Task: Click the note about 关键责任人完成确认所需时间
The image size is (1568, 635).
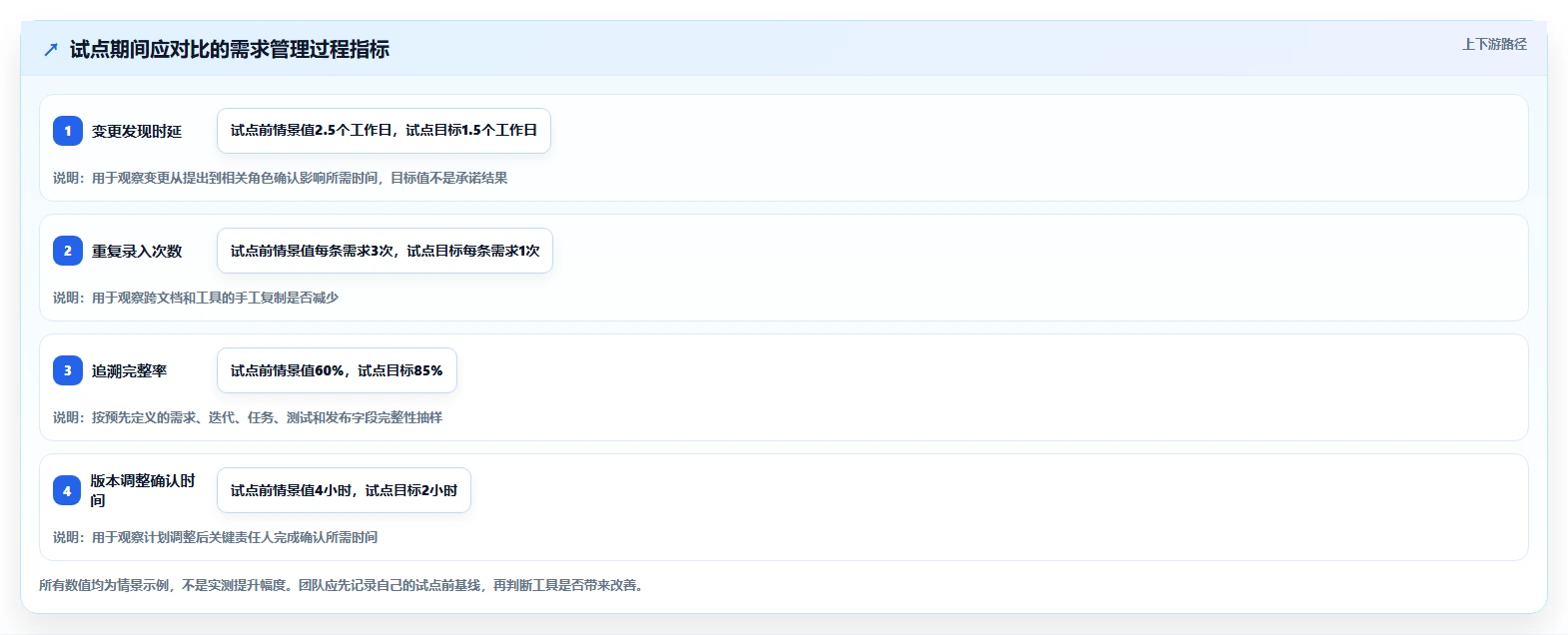Action: pos(215,537)
